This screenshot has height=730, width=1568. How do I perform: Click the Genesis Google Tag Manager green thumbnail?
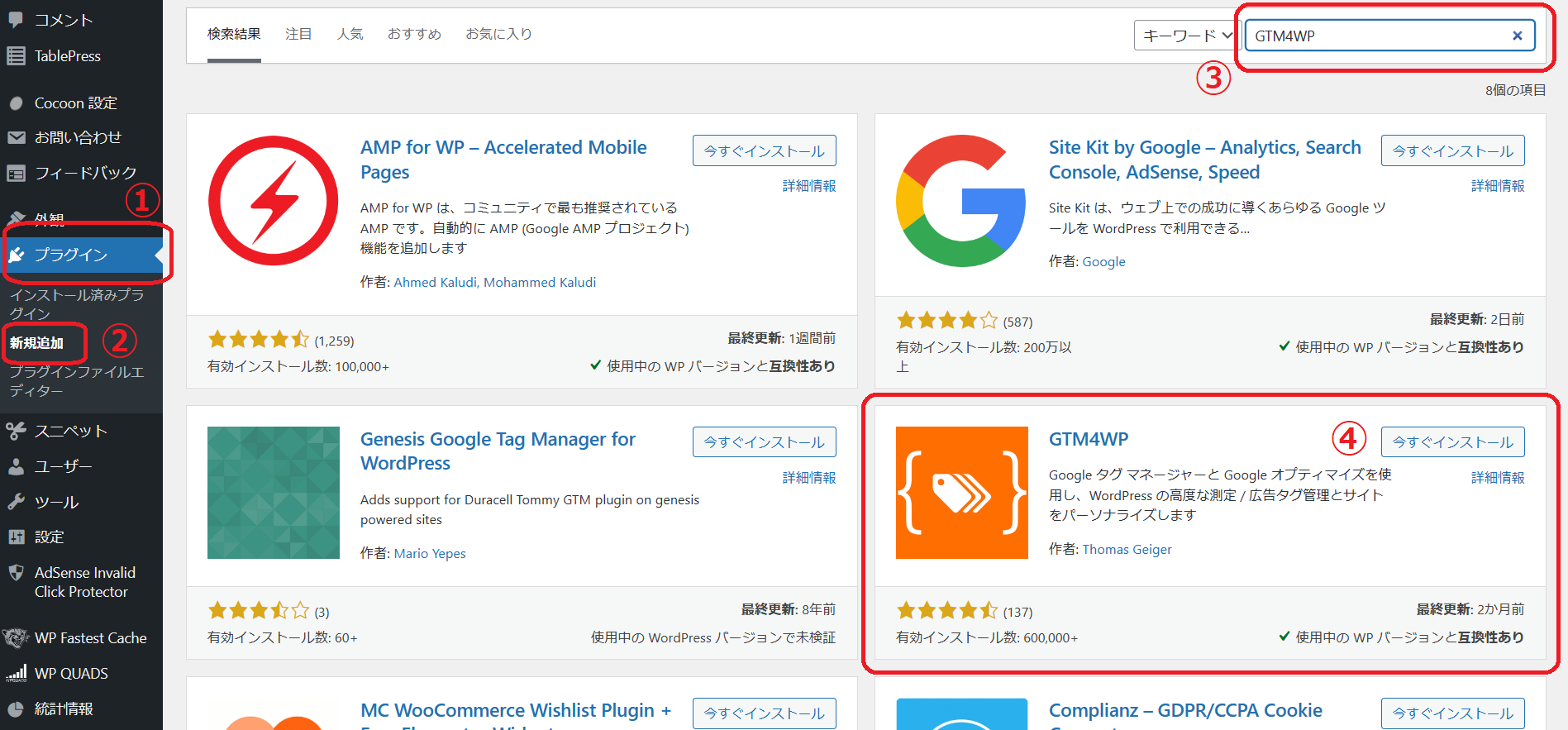coord(274,493)
